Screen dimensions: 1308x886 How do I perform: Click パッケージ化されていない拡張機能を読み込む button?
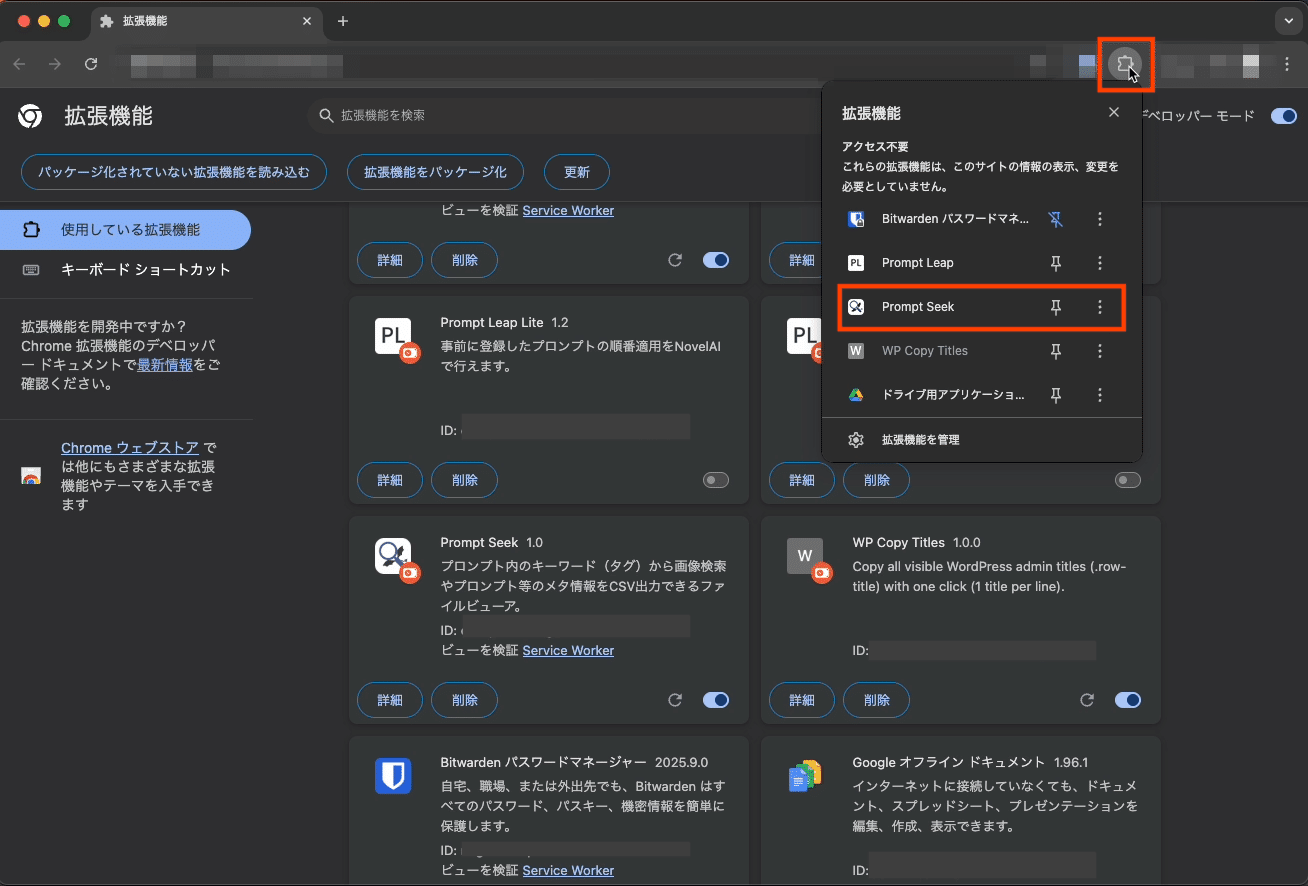(174, 172)
